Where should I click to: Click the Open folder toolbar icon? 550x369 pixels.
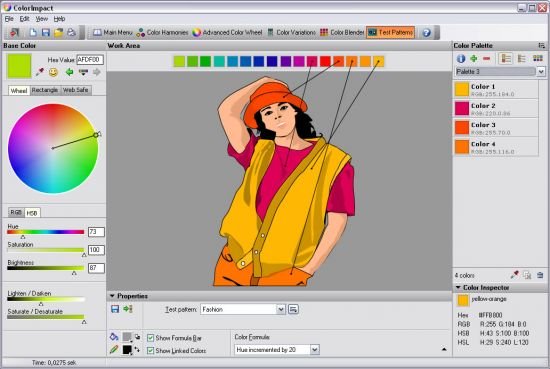(59, 32)
